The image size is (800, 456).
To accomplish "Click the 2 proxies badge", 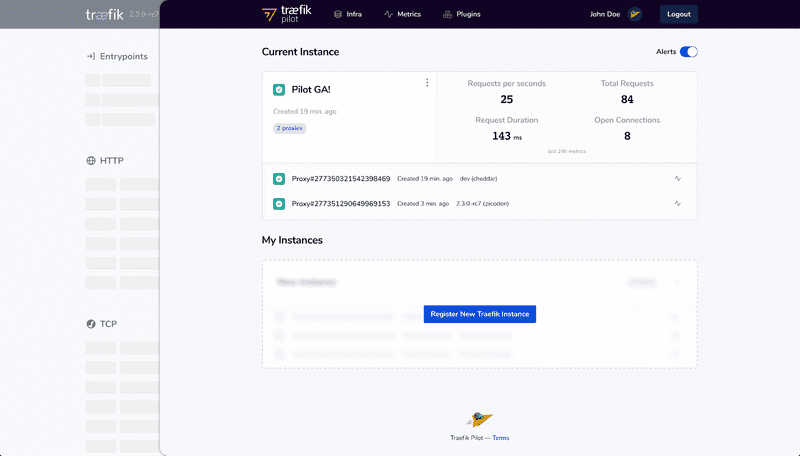I will click(289, 128).
